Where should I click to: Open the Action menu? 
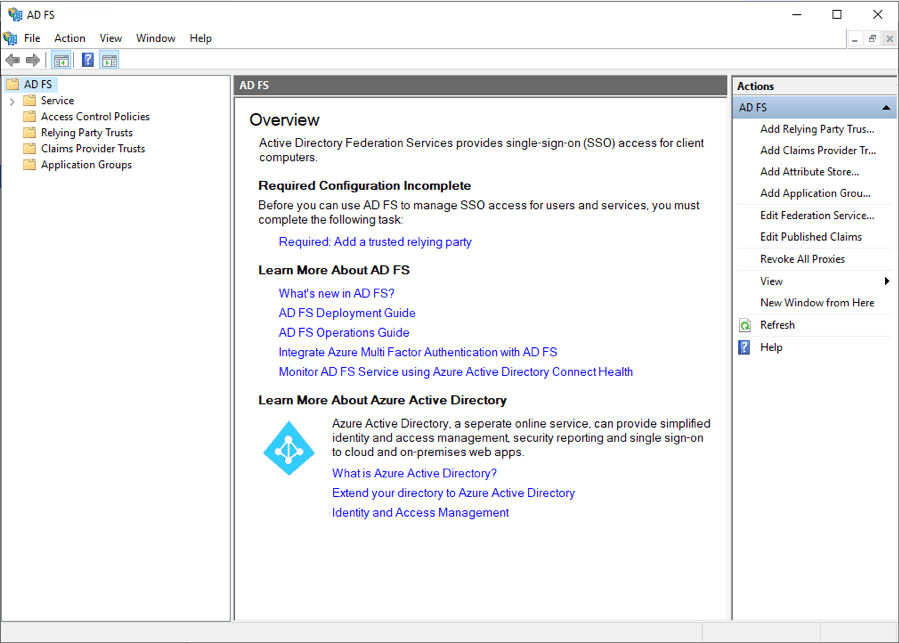point(70,38)
